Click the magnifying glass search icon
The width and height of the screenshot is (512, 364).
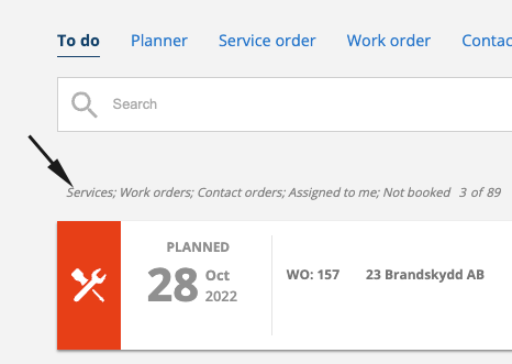click(84, 105)
